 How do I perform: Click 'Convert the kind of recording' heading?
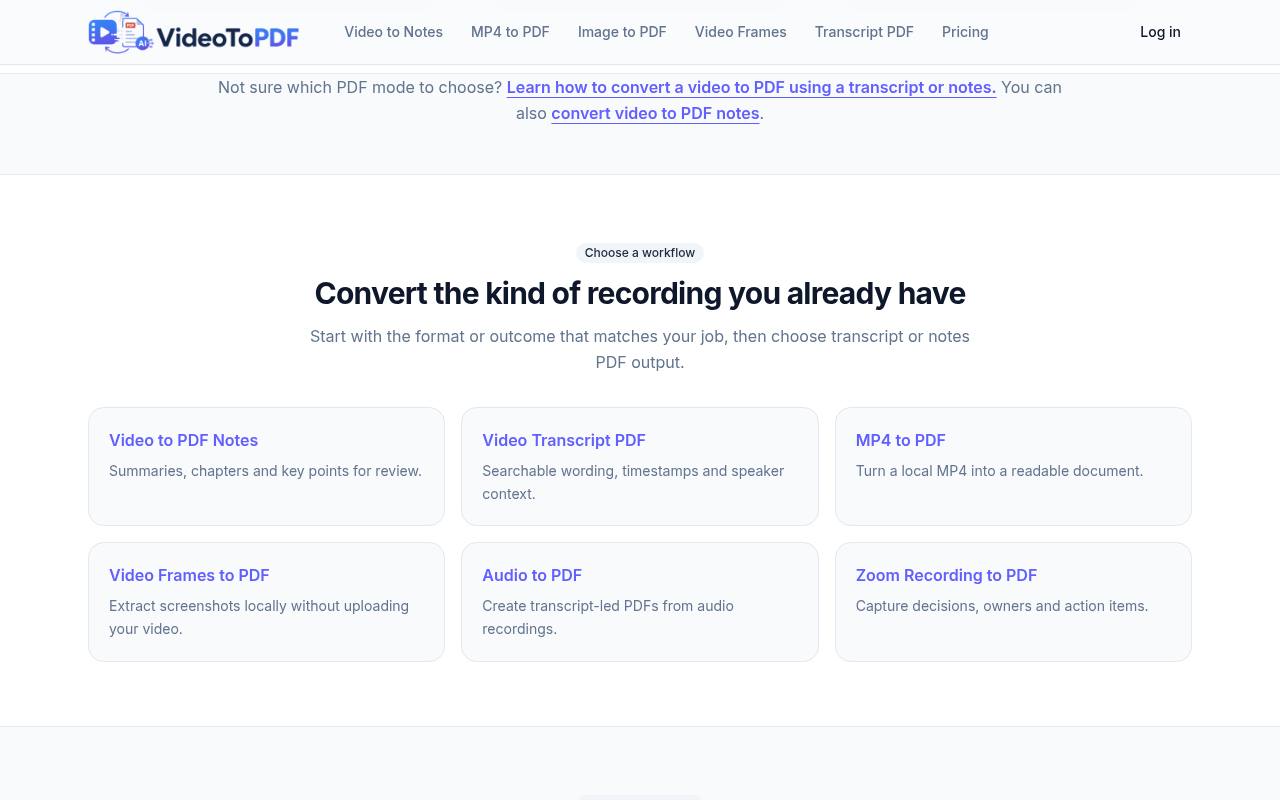click(x=640, y=293)
